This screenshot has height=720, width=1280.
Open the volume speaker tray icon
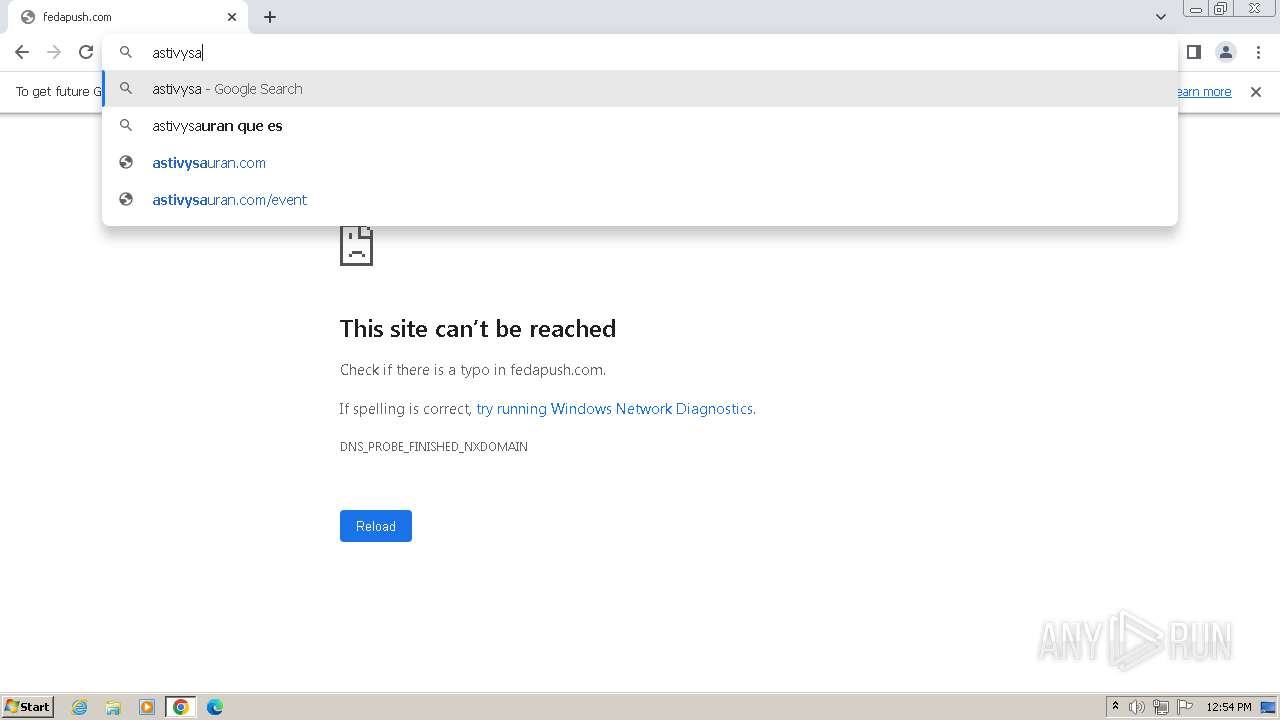coord(1137,707)
